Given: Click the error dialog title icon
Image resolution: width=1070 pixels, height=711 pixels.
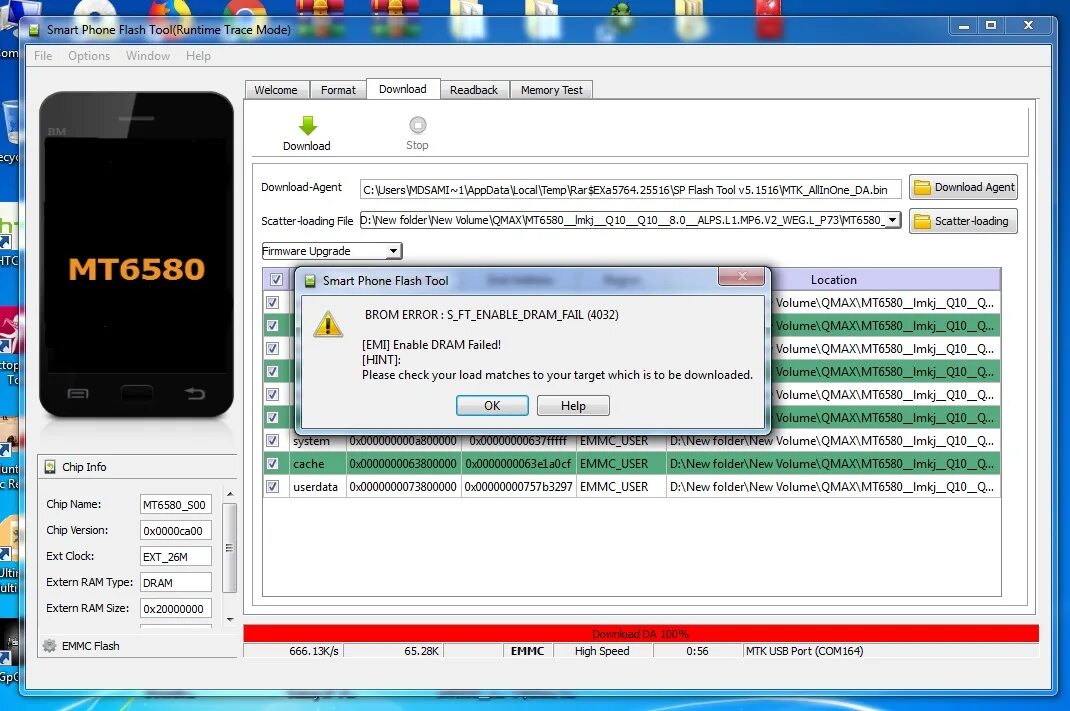Looking at the screenshot, I should click(310, 281).
